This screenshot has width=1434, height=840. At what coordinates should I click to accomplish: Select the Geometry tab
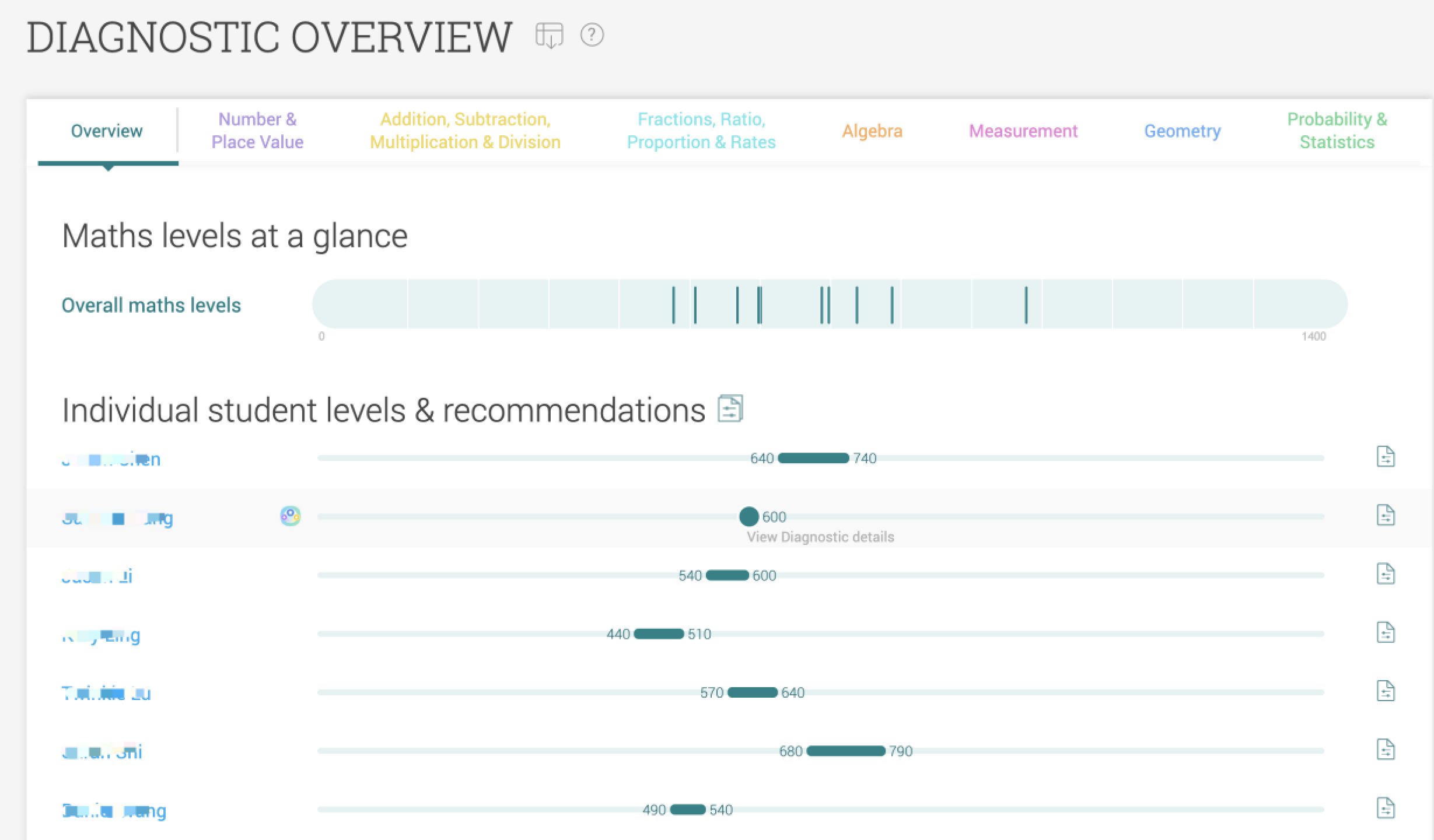click(1182, 131)
